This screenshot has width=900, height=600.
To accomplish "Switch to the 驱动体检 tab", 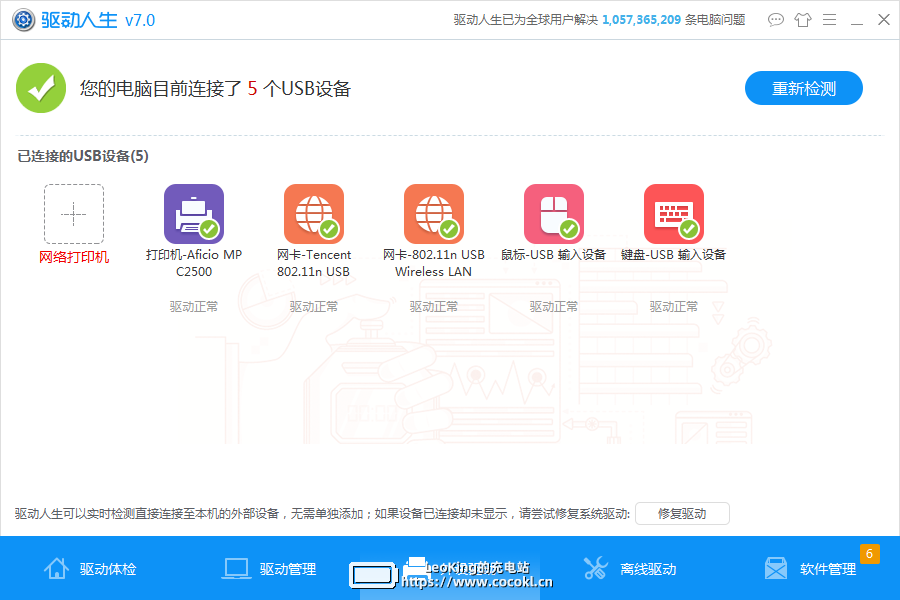I will pos(90,568).
